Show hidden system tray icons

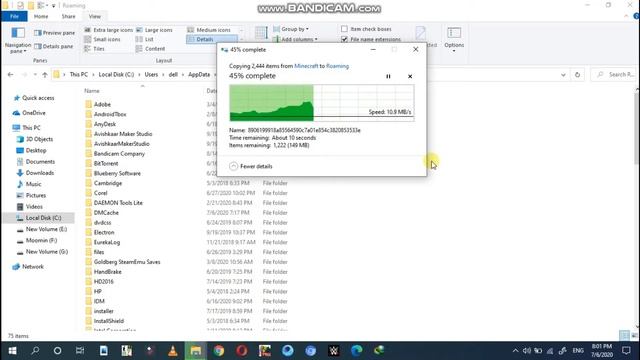tap(515, 351)
